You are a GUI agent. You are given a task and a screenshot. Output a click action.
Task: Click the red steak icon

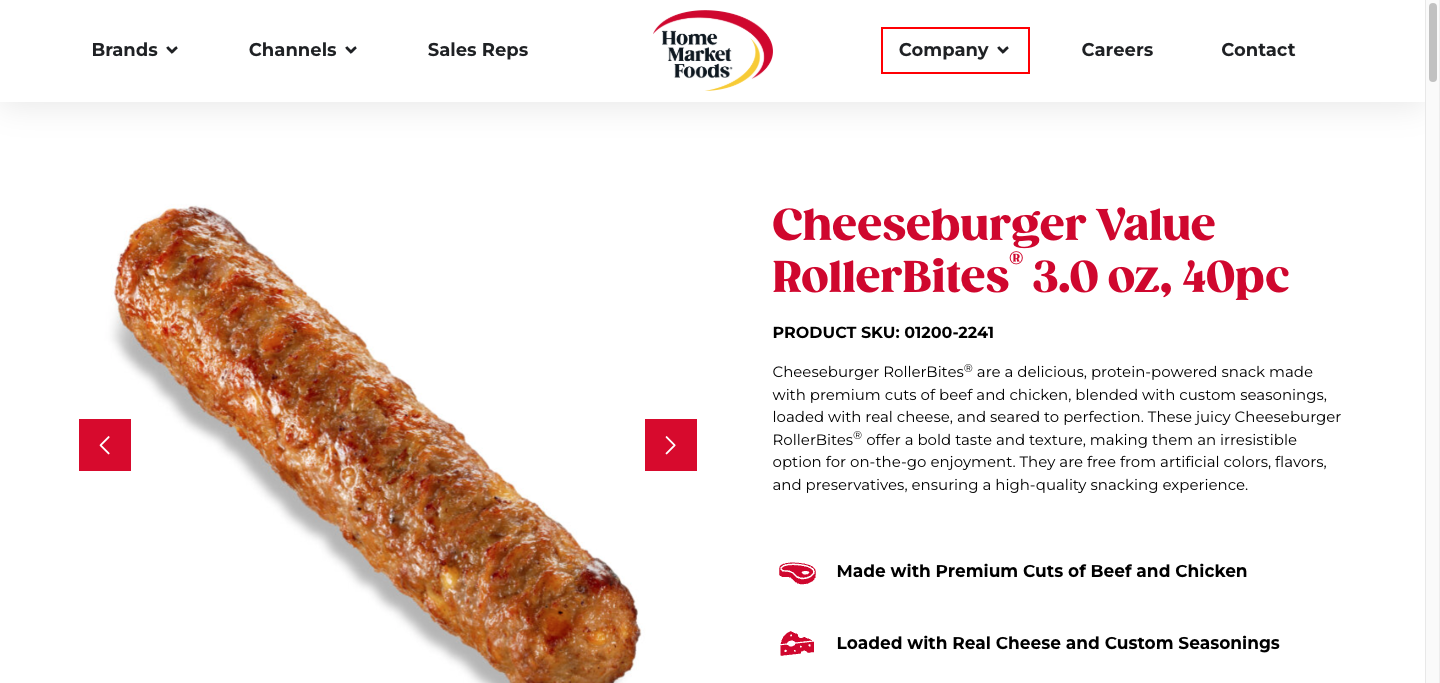(797, 572)
